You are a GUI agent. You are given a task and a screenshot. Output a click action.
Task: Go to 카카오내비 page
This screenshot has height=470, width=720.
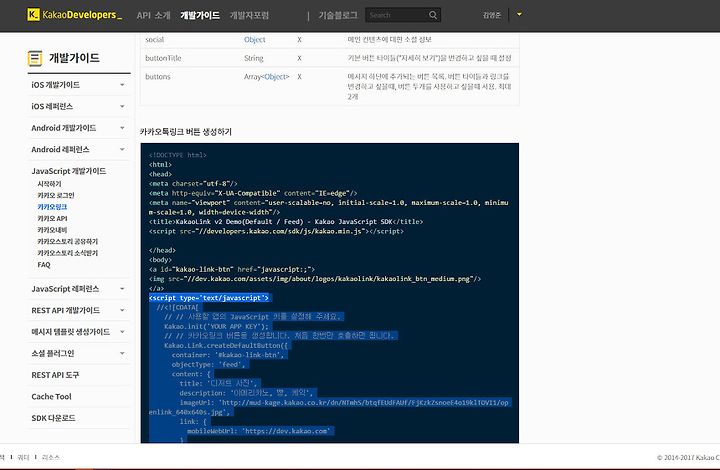[x=52, y=229]
